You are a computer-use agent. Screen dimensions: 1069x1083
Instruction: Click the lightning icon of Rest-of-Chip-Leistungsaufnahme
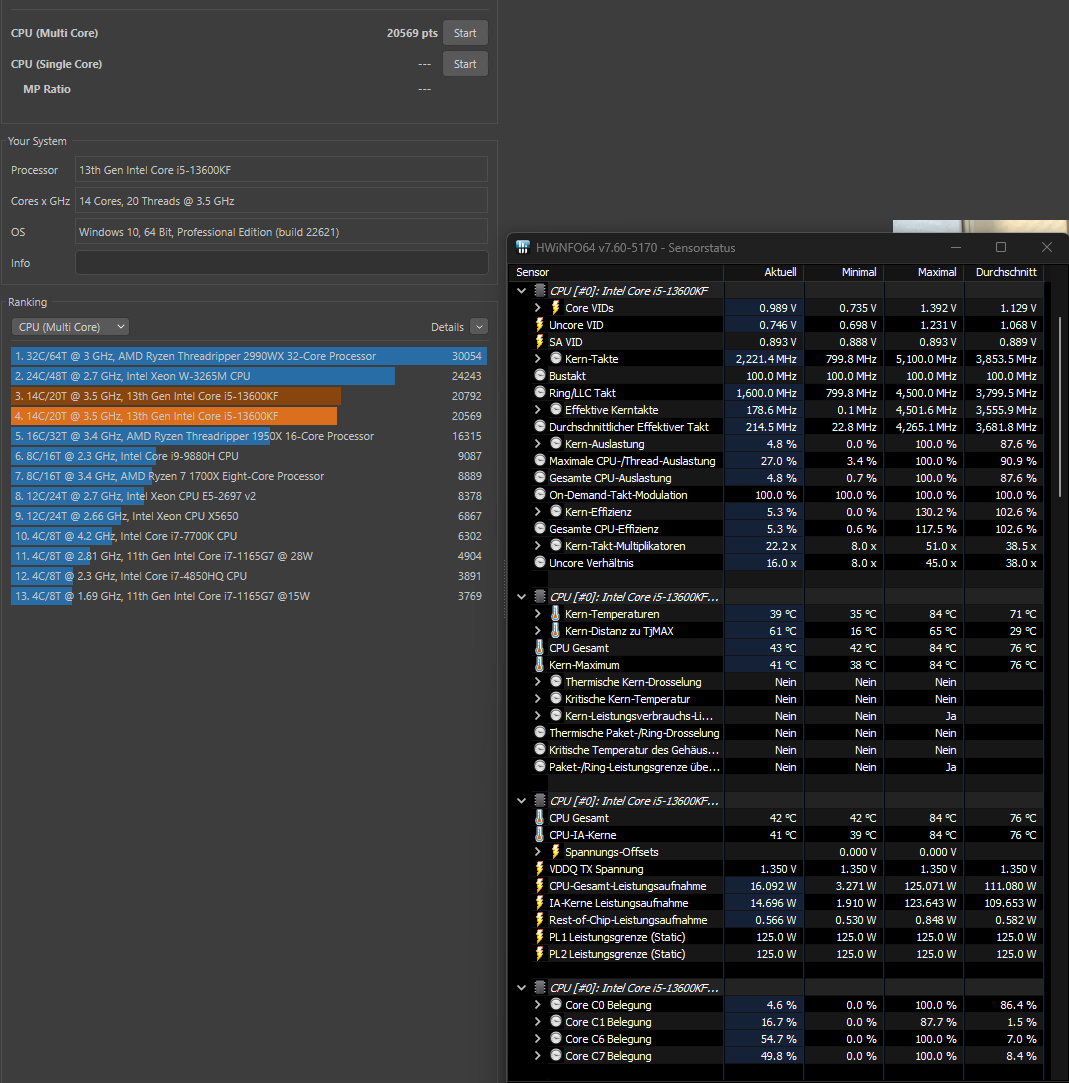click(540, 920)
